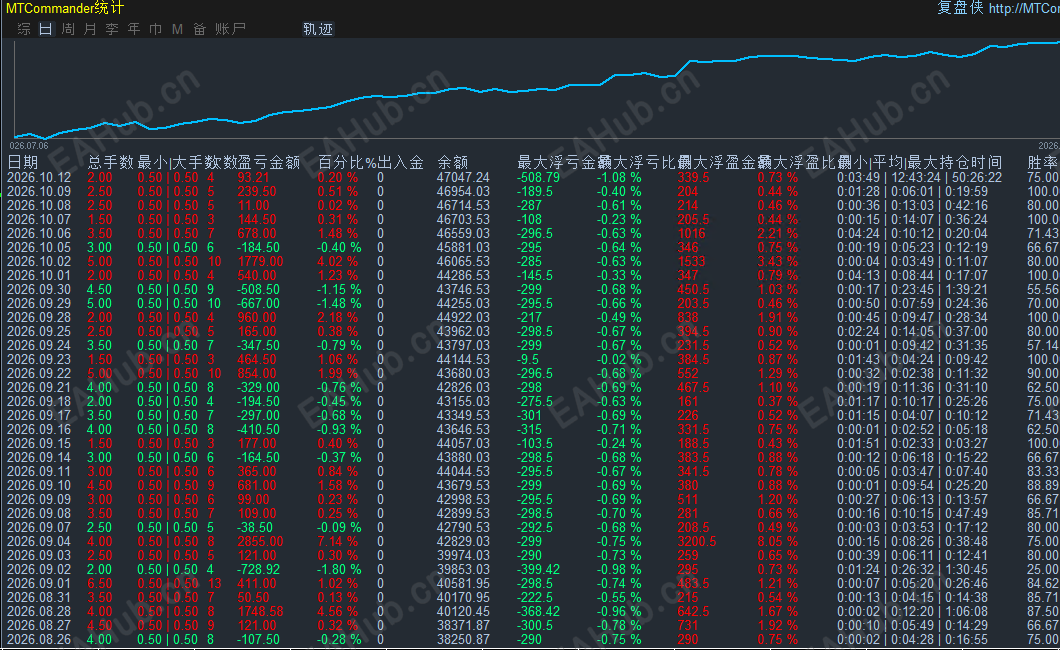Screen dimensions: 1060x650
Task: Click the 百分比% column header
Action: pyautogui.click(x=347, y=162)
